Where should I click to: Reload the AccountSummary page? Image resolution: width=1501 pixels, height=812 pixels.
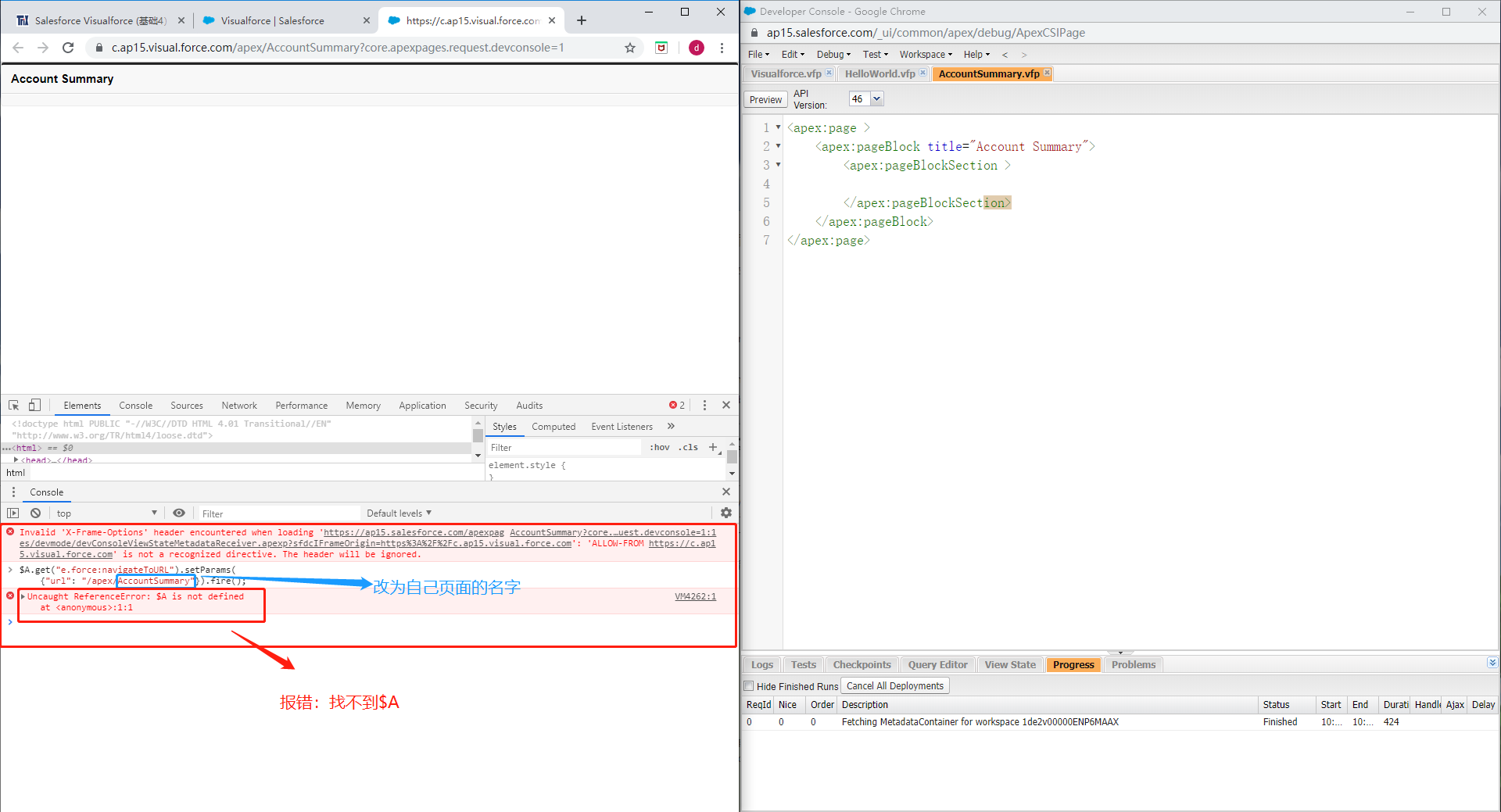pyautogui.click(x=68, y=48)
